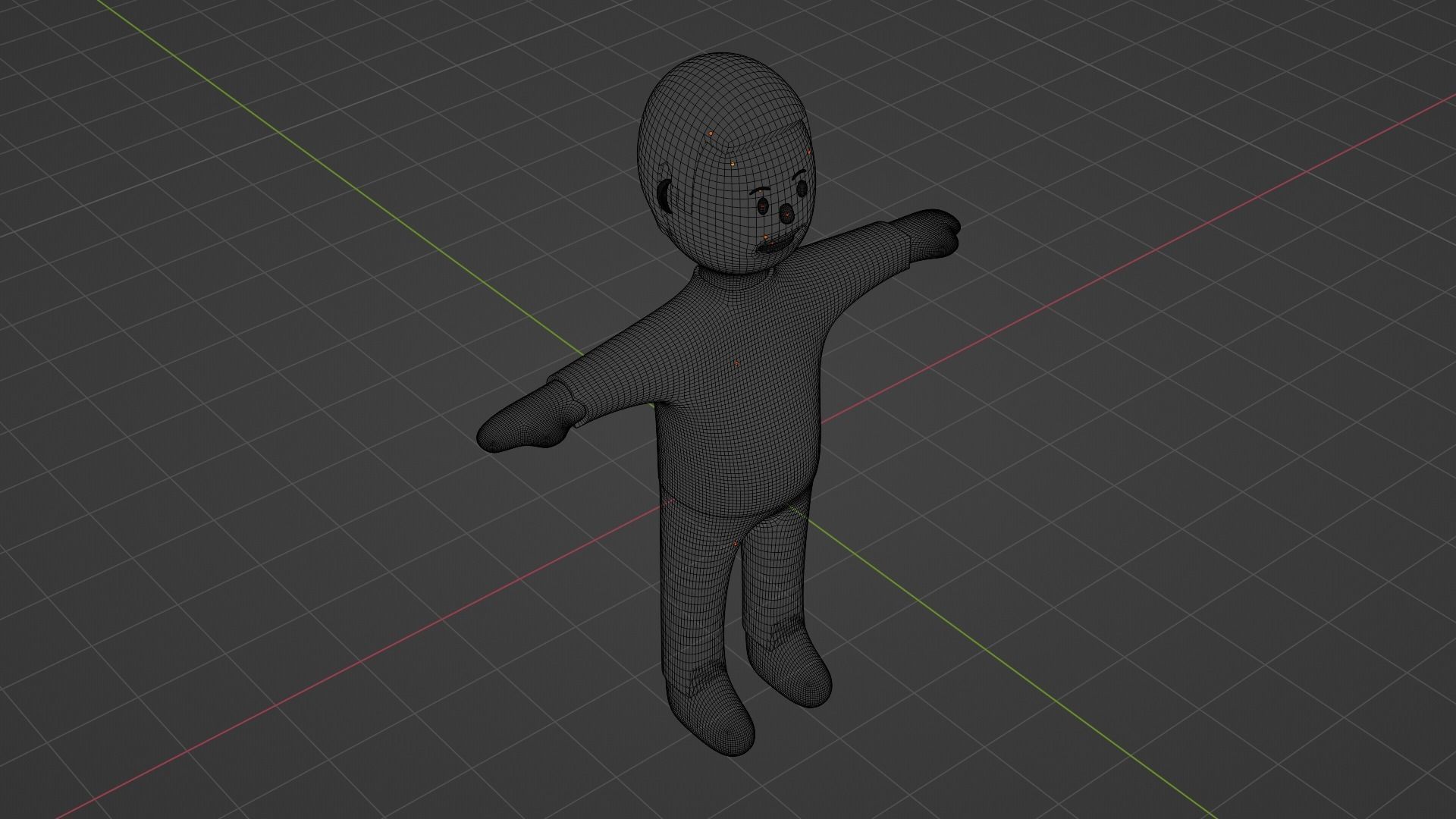Select the character's wireframe head
This screenshot has width=1456, height=819.
pos(726,163)
